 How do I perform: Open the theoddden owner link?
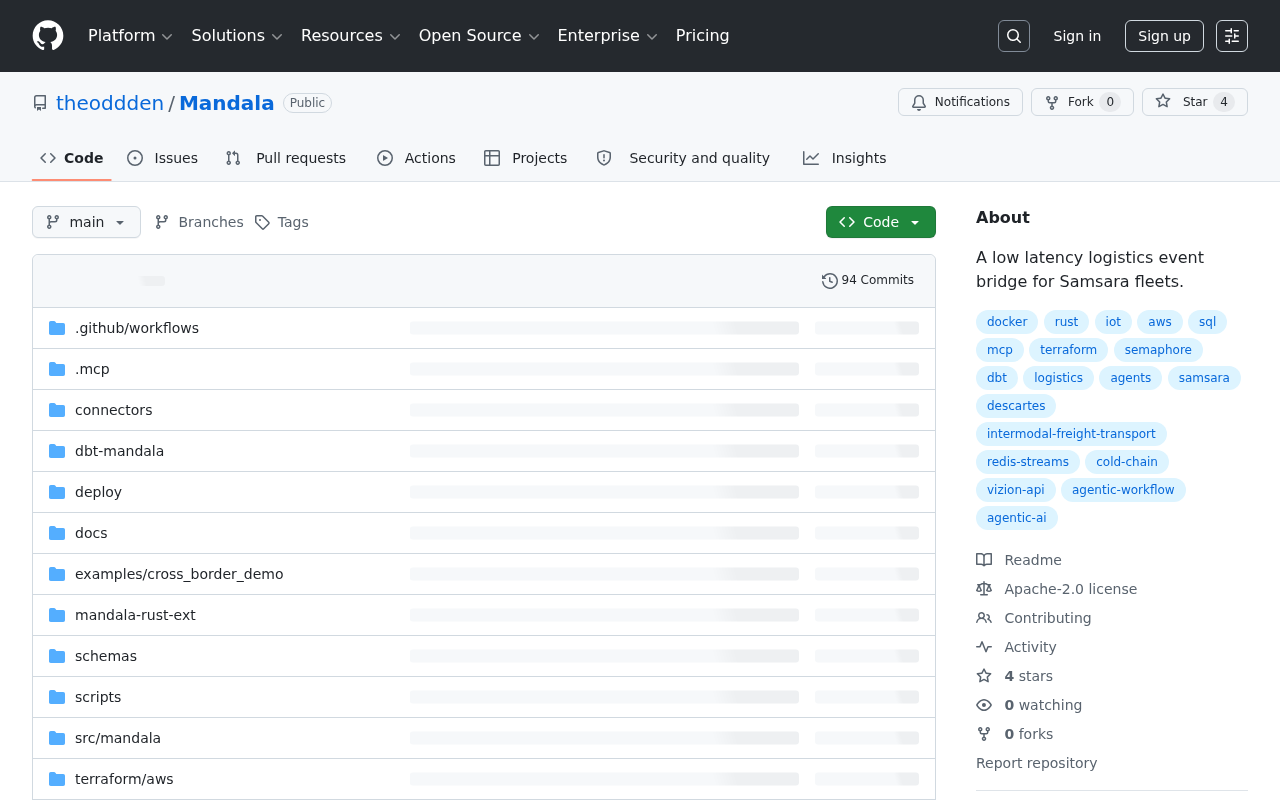[110, 103]
